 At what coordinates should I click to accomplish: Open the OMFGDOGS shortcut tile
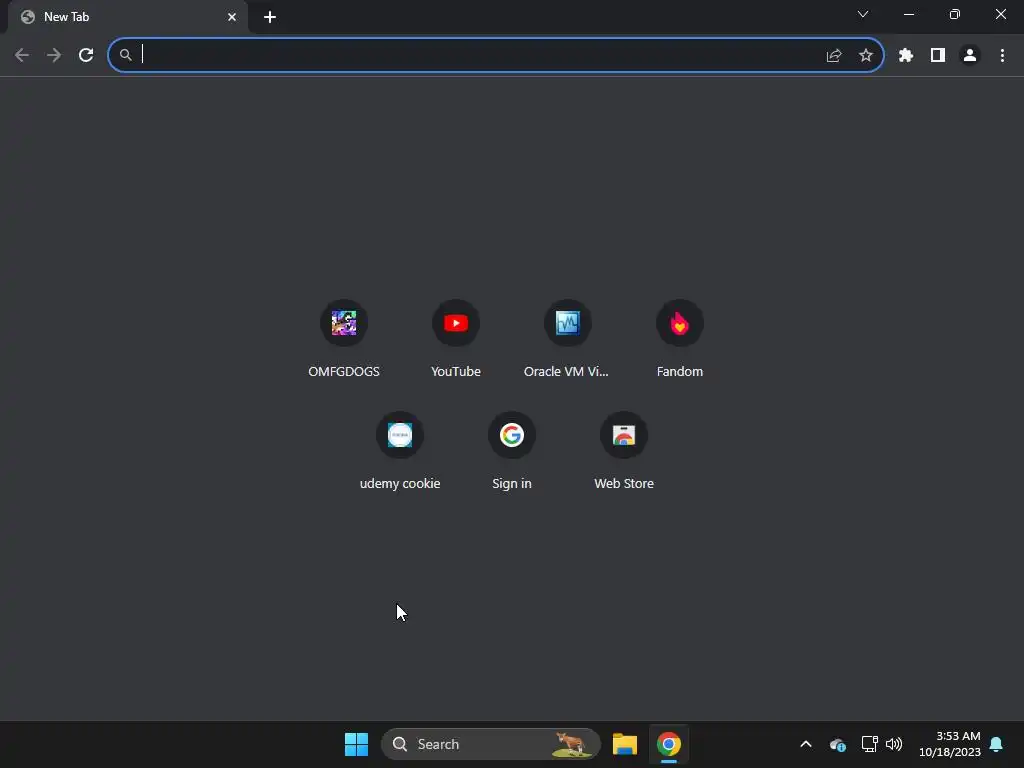[x=344, y=339]
